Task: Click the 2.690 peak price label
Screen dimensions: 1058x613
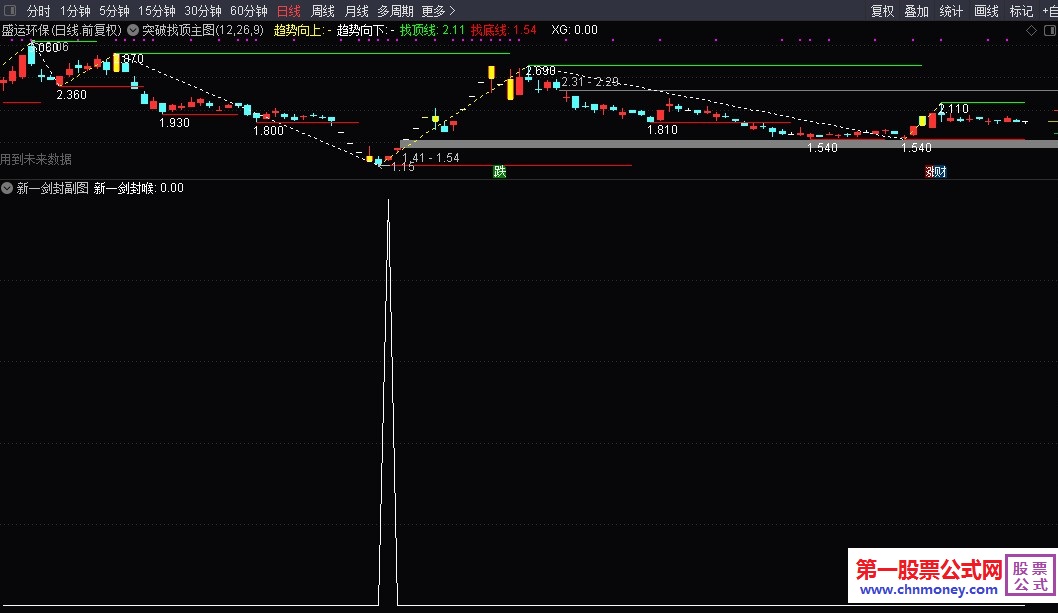Action: click(x=540, y=70)
